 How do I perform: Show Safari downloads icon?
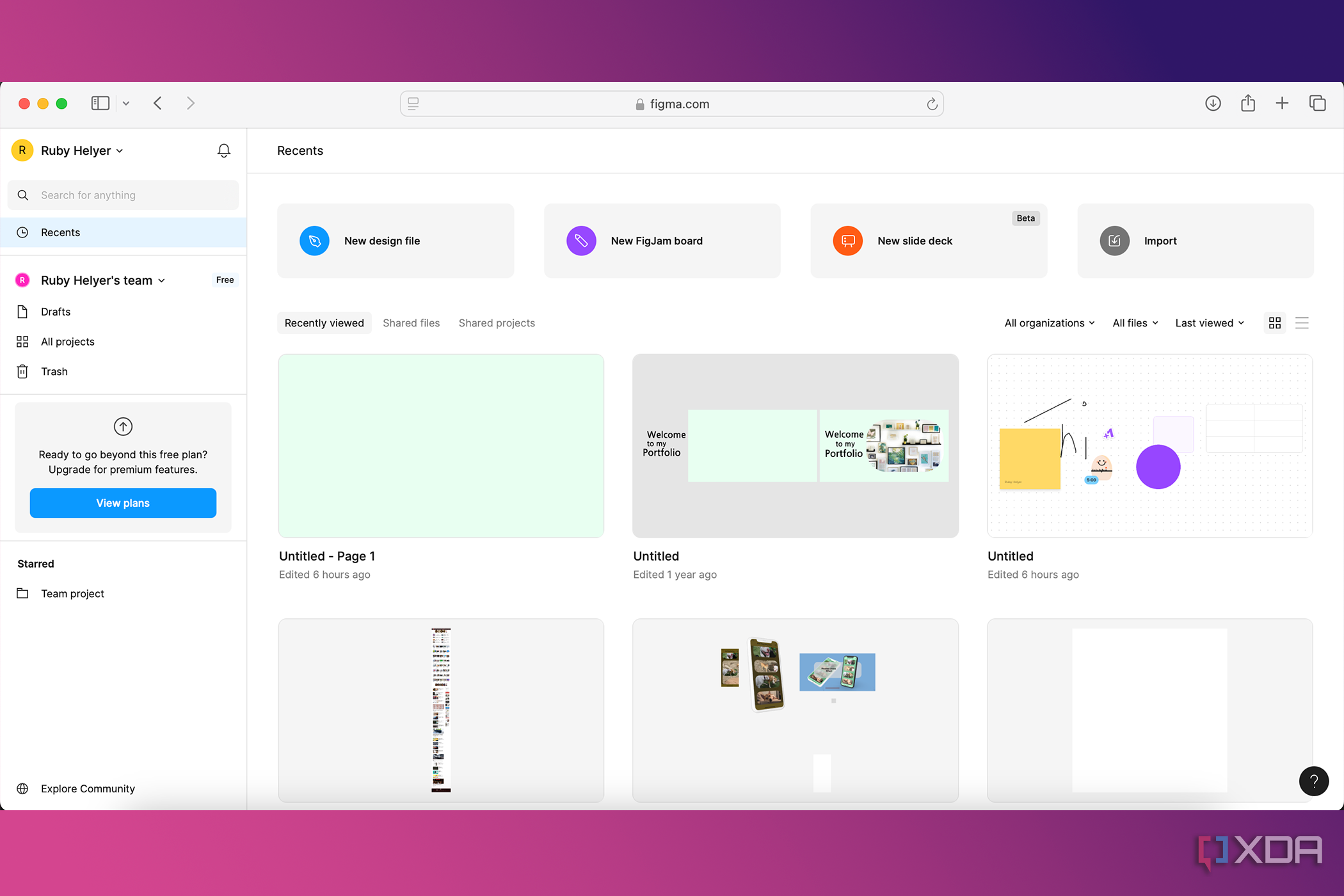1213,103
